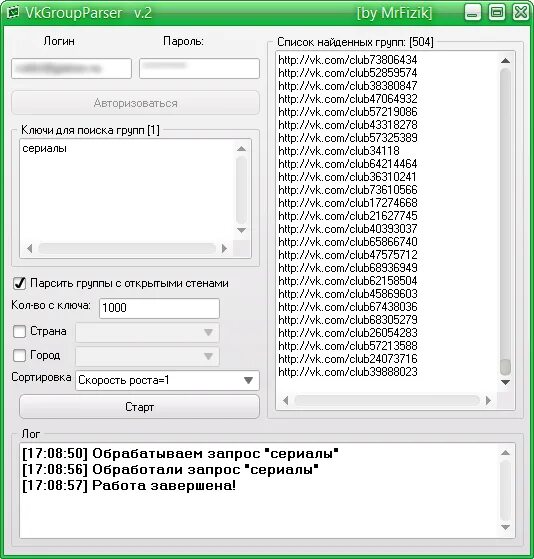Click scroll right arrow in keys box
Image resolution: width=534 pixels, height=559 pixels.
click(224, 248)
